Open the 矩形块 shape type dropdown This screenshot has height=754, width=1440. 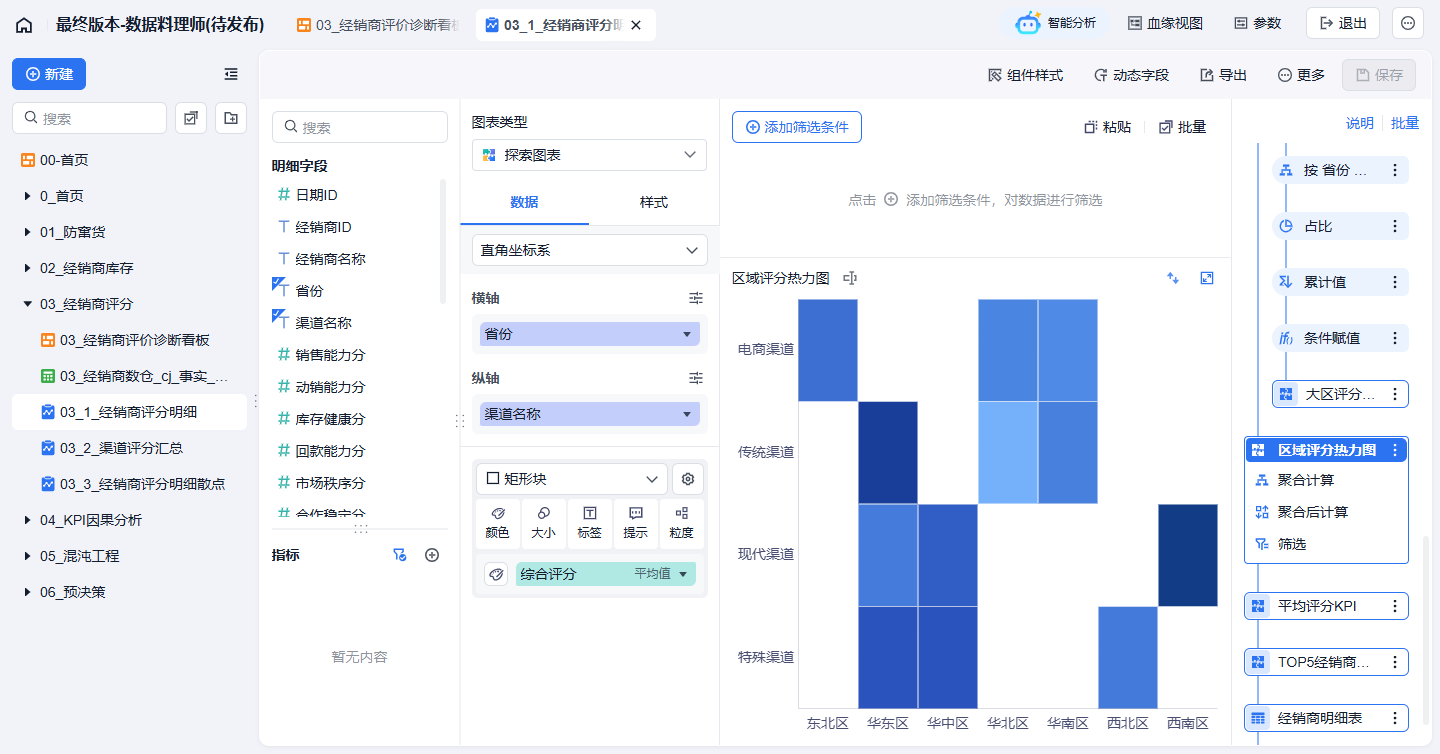tap(572, 479)
